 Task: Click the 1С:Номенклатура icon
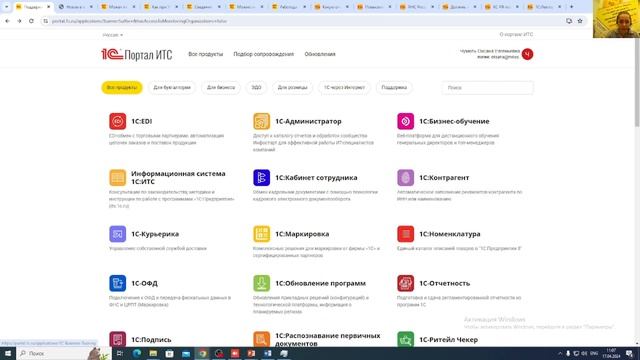coord(406,234)
